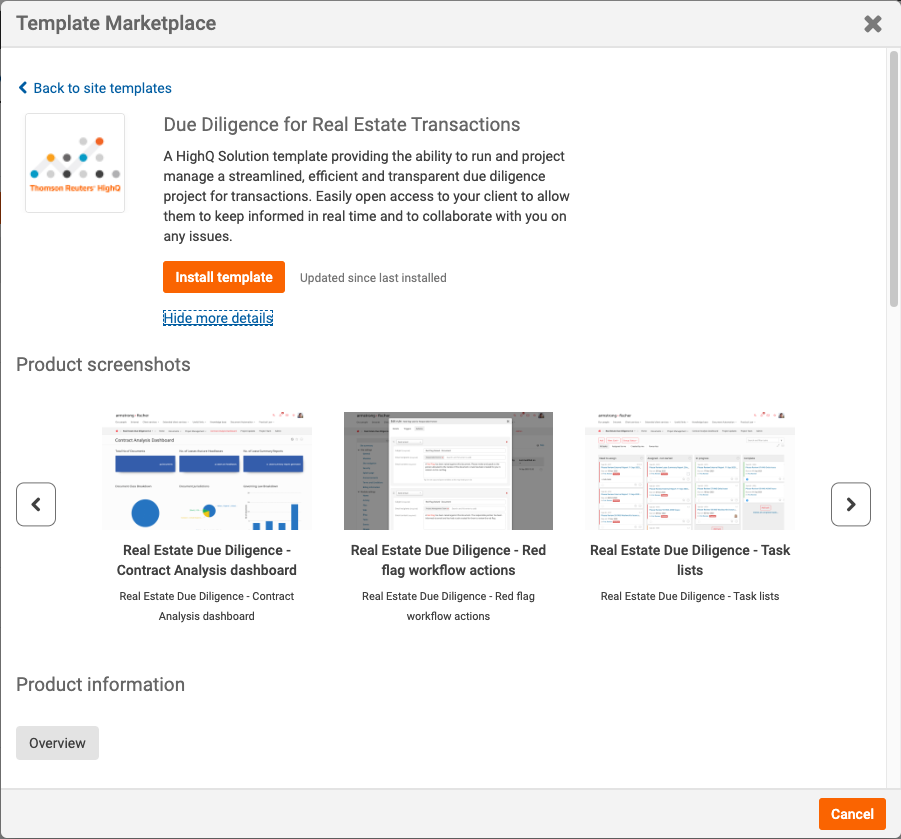901x839 pixels.
Task: Click the Updated since last installed label
Action: pos(373,278)
